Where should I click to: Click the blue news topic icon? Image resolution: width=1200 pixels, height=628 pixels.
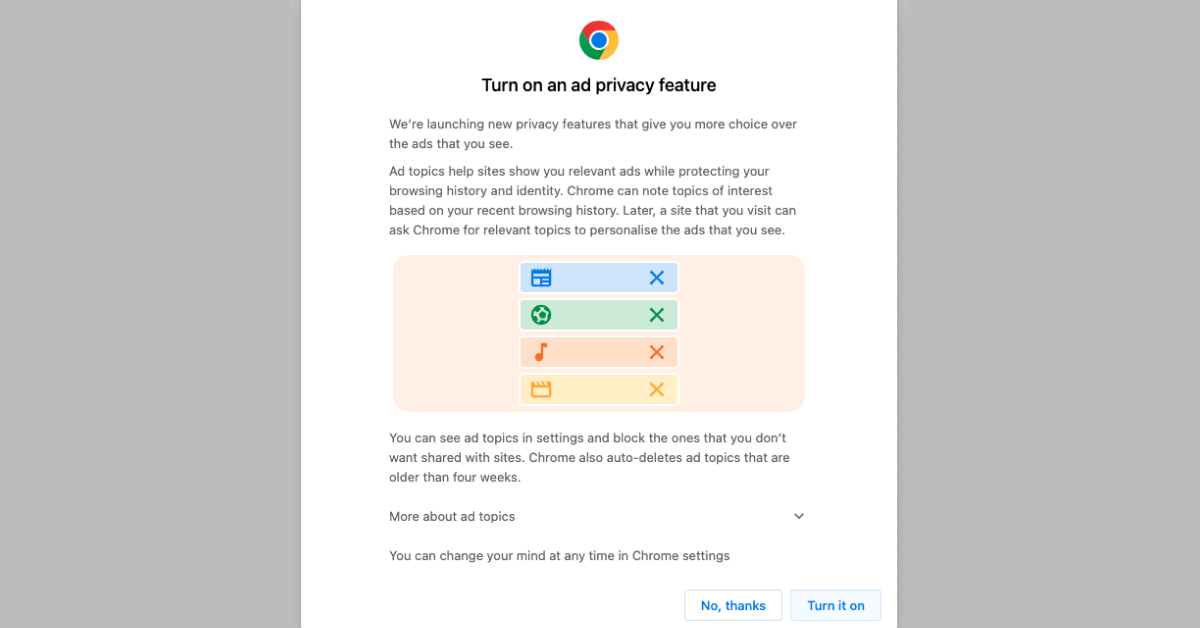click(541, 278)
